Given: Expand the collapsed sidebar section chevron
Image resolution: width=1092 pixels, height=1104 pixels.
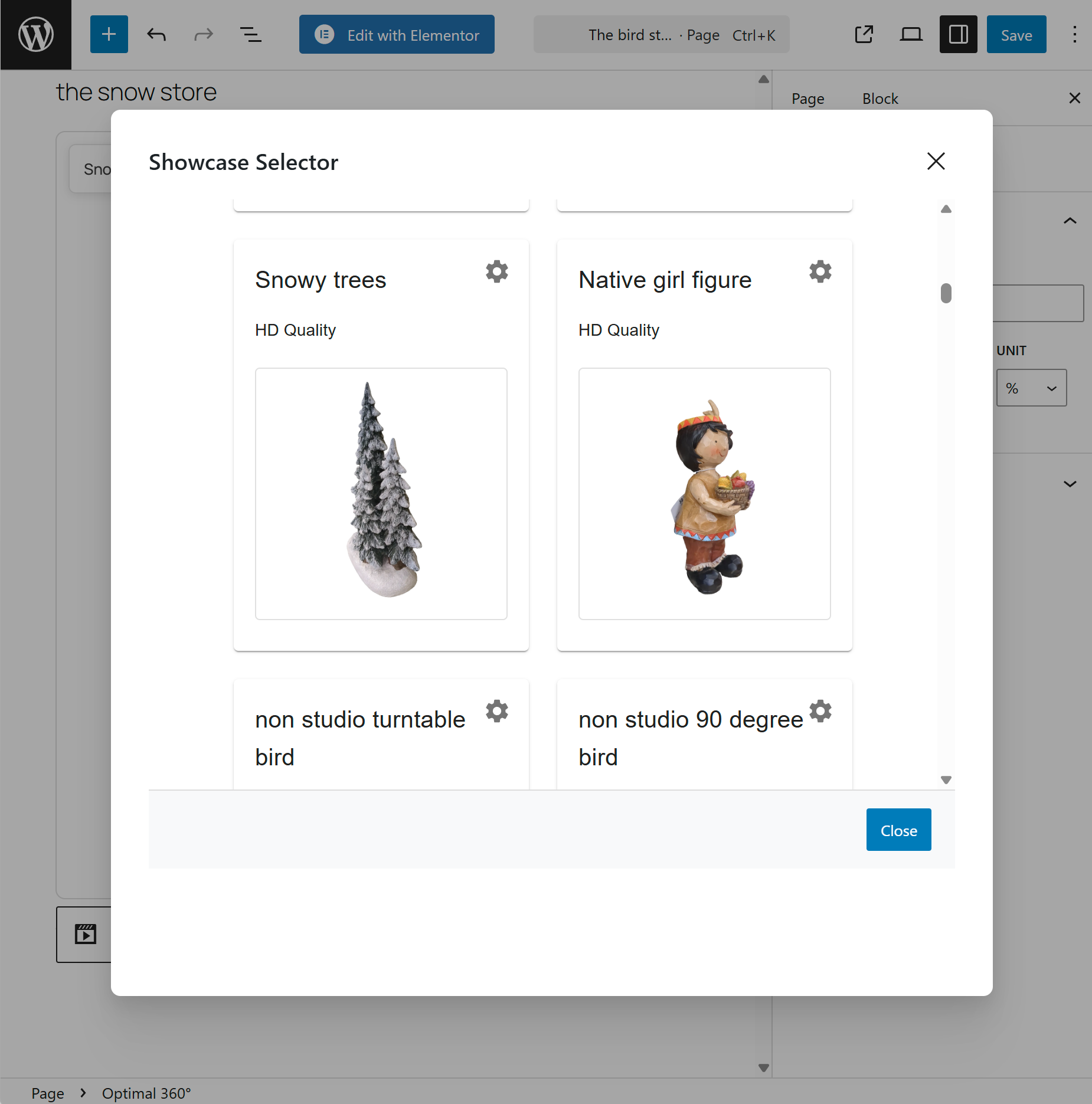Looking at the screenshot, I should [1070, 484].
